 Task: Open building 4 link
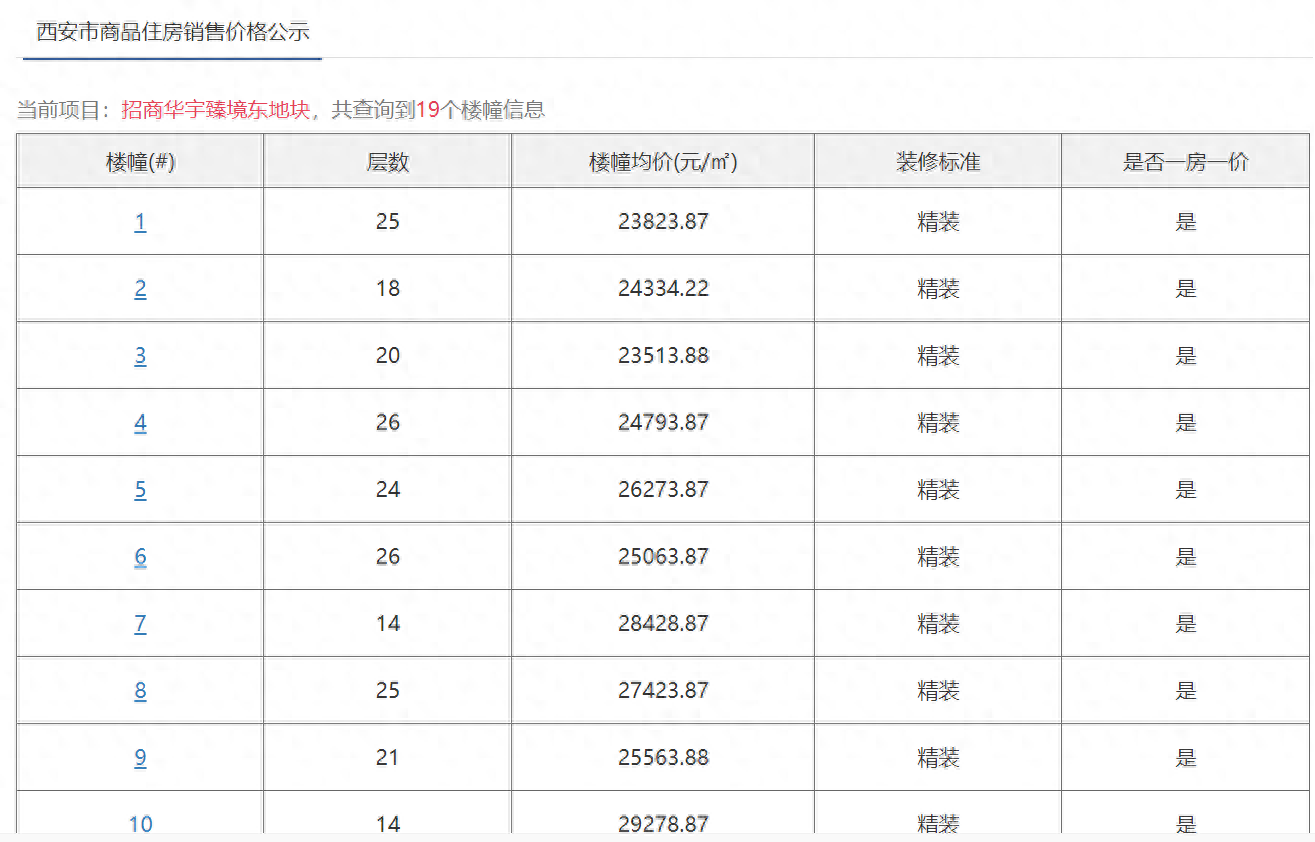140,423
